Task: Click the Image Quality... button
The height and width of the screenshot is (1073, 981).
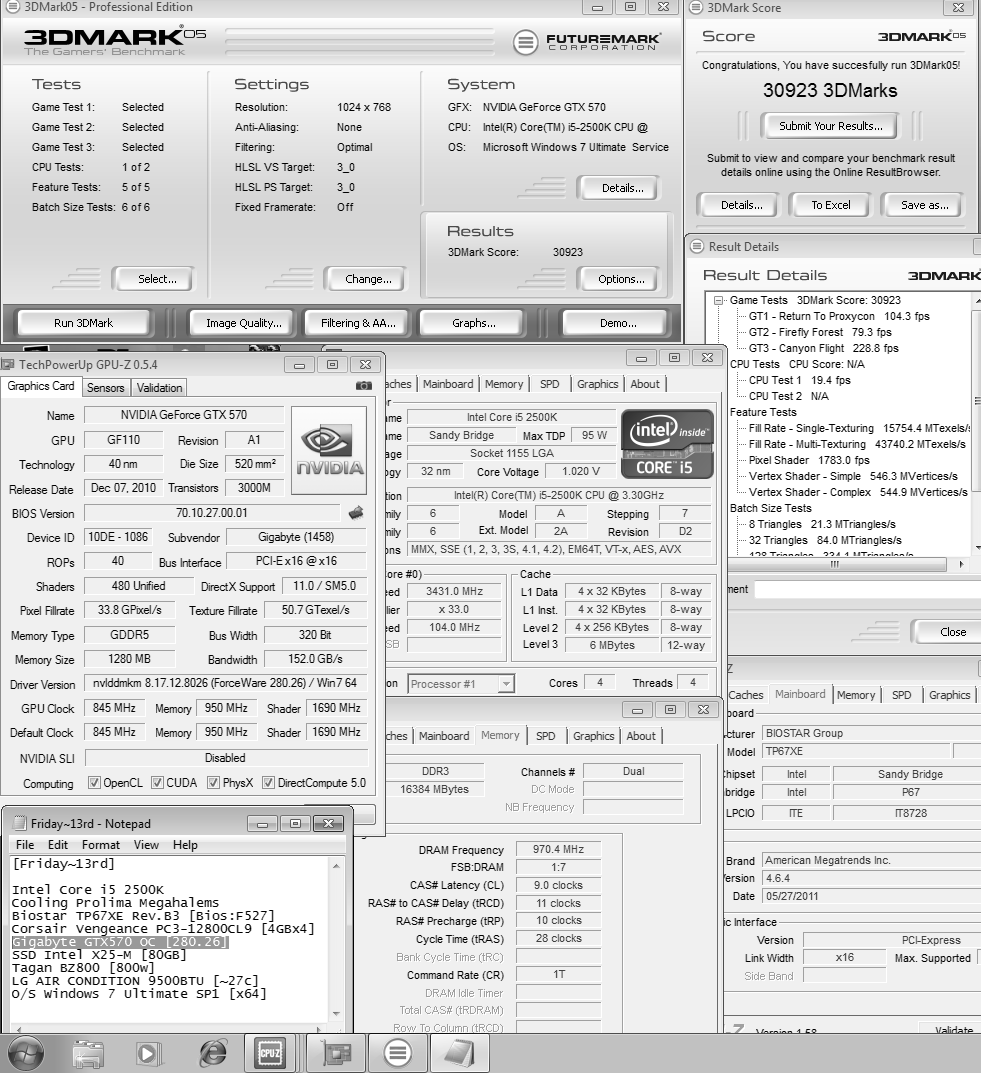Action: [244, 323]
